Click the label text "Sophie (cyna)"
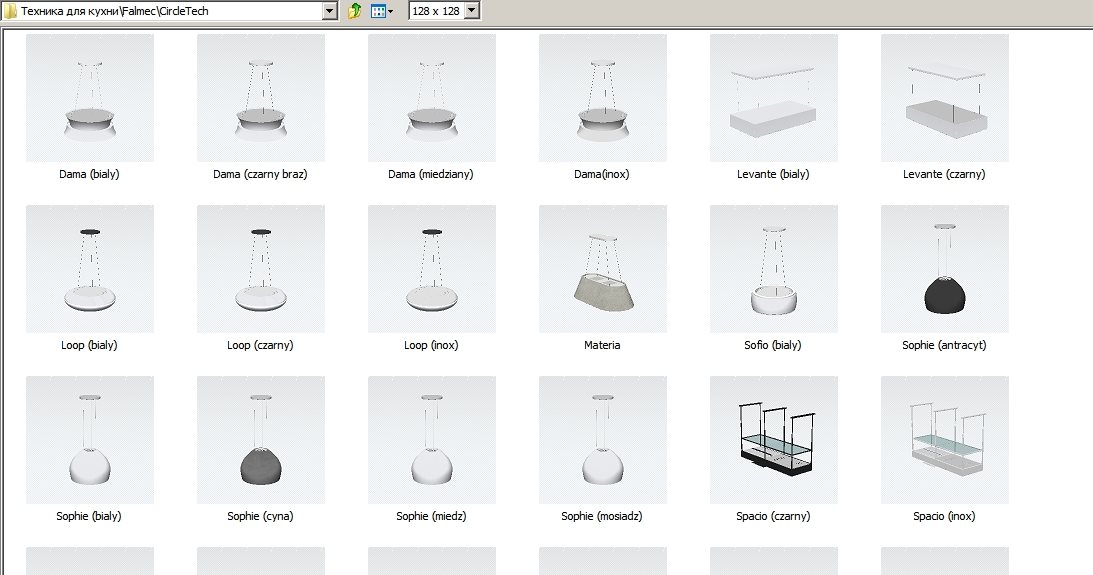Screen dimensions: 1093x575 pos(260,516)
